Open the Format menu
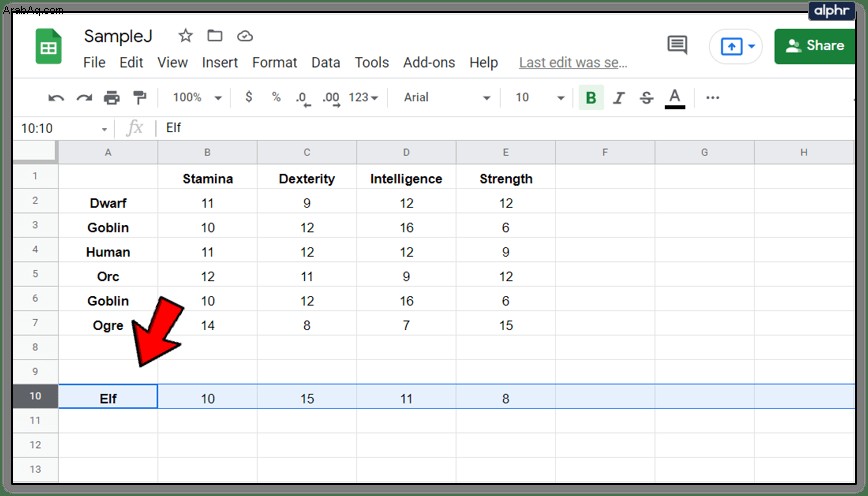Image resolution: width=868 pixels, height=496 pixels. [275, 63]
